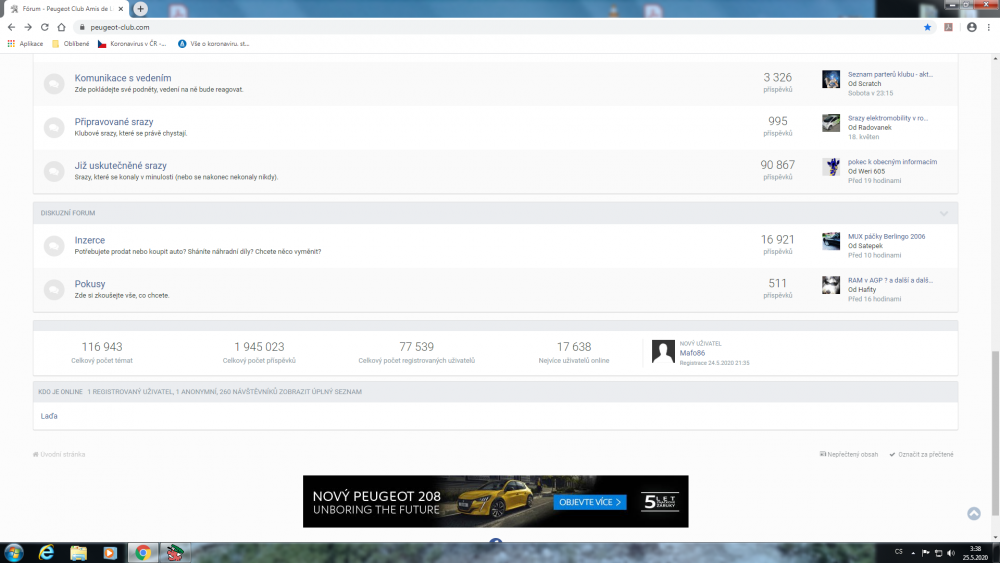The image size is (1000, 563).
Task: Open the Inzerce forum
Action: click(89, 240)
